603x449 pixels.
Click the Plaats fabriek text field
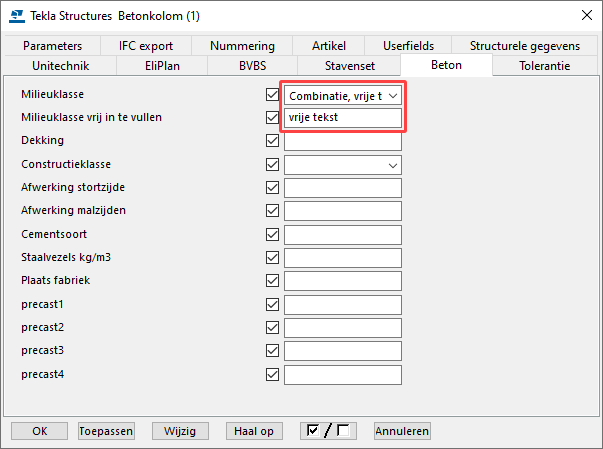tap(343, 281)
